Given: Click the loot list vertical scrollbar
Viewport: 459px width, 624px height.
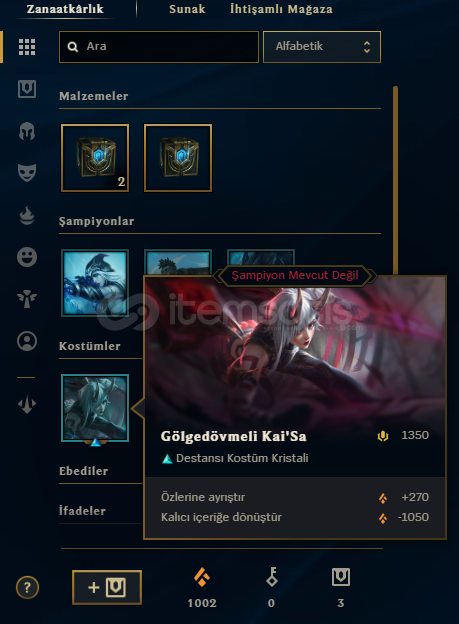Looking at the screenshot, I should point(395,179).
